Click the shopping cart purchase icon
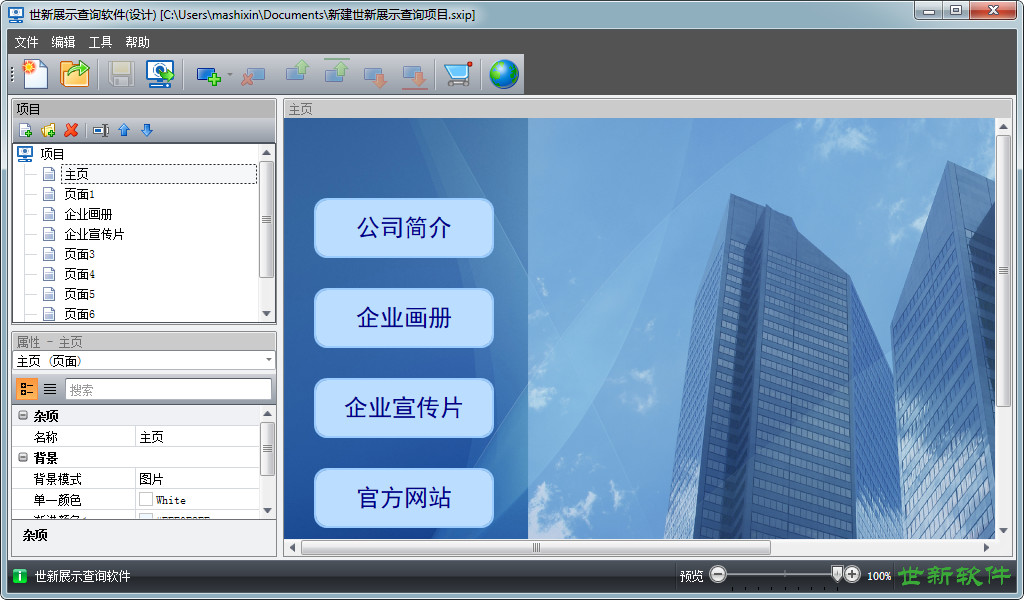The width and height of the screenshot is (1024, 600). pos(458,74)
